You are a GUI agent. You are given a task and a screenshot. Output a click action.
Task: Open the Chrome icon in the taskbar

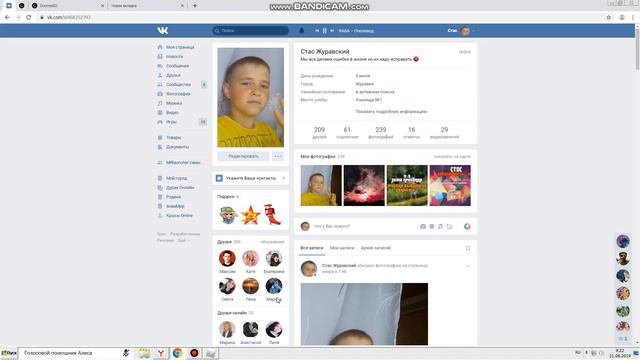coord(177,353)
